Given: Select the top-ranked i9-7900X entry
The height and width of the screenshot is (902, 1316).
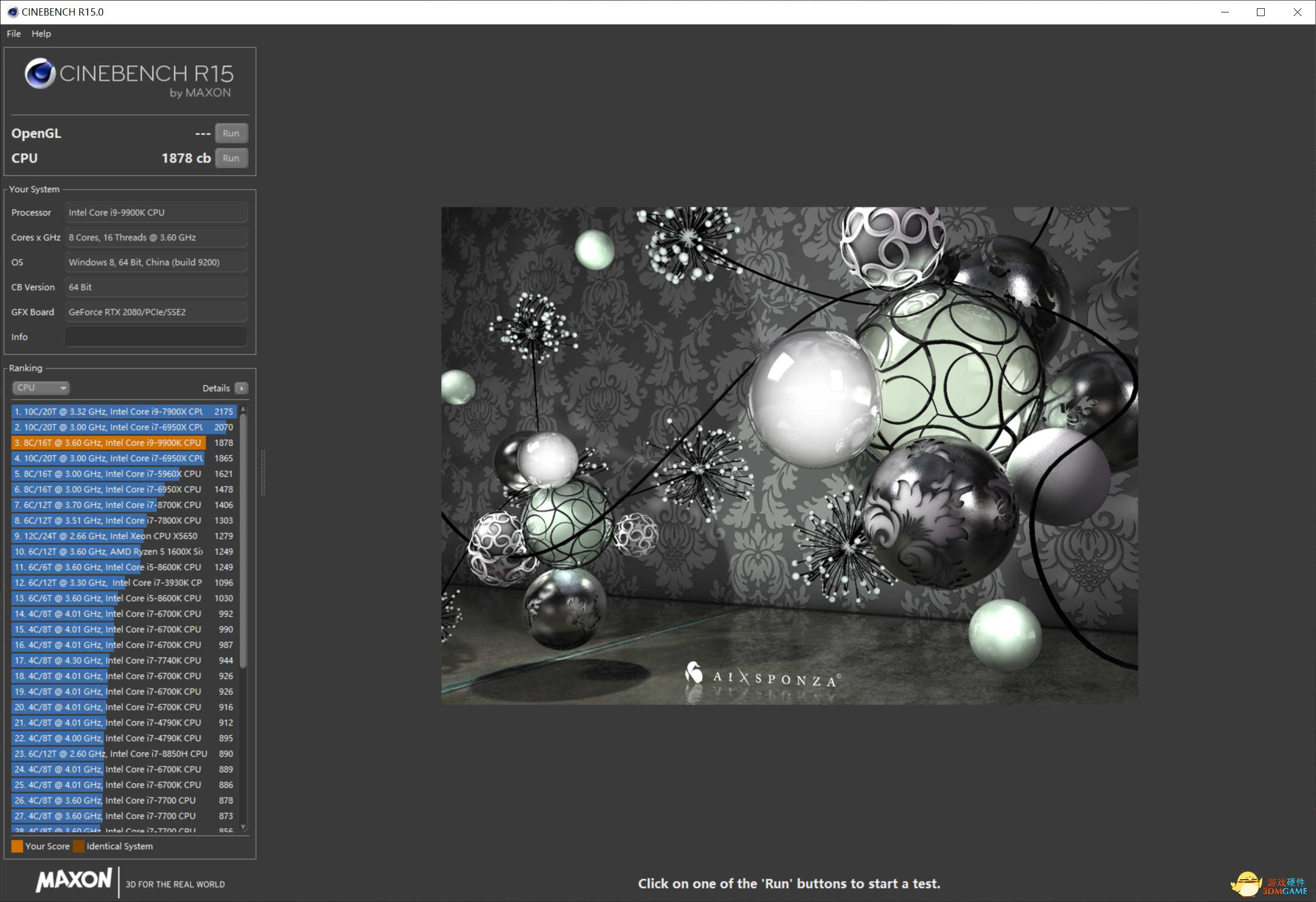Looking at the screenshot, I should pos(108,412).
